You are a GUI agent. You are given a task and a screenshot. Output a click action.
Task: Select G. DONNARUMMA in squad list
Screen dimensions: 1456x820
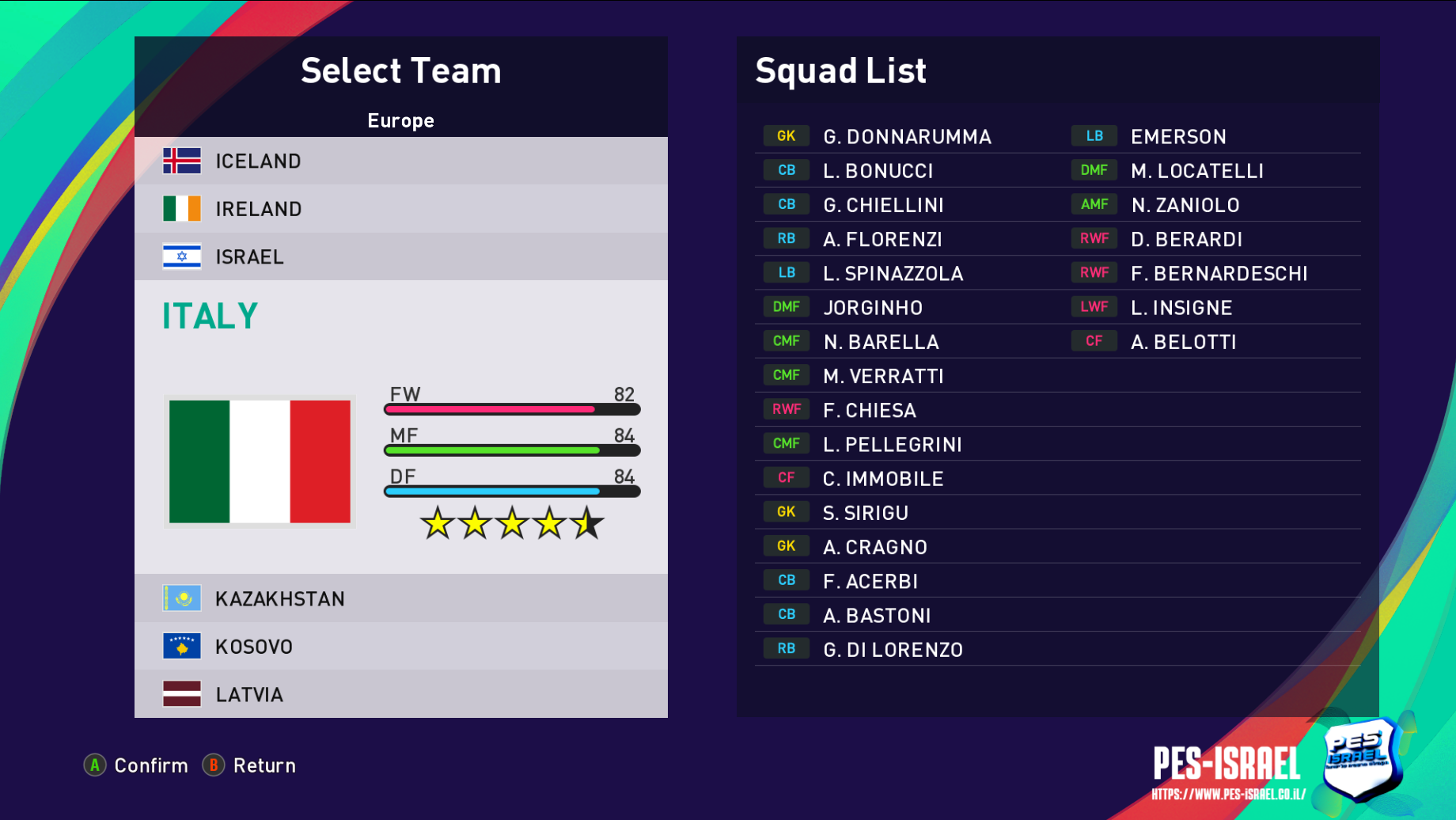(x=907, y=137)
